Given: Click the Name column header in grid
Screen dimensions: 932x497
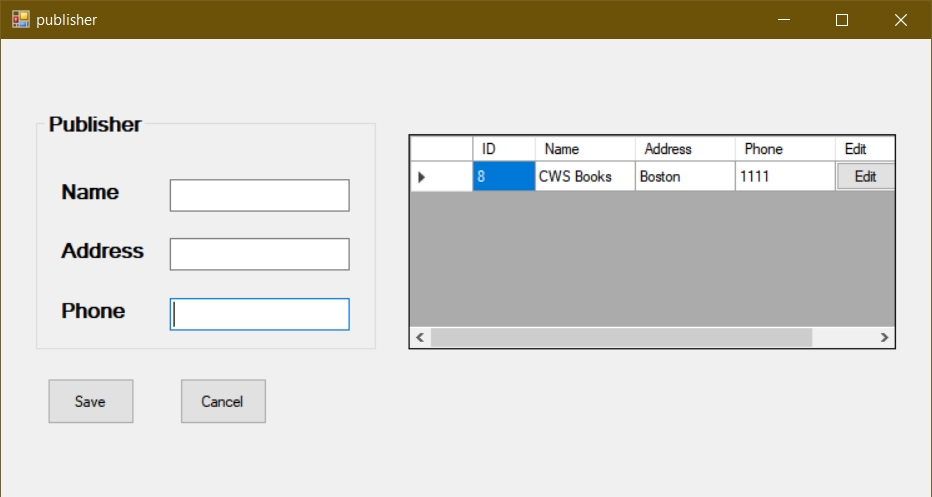Looking at the screenshot, I should [x=584, y=149].
